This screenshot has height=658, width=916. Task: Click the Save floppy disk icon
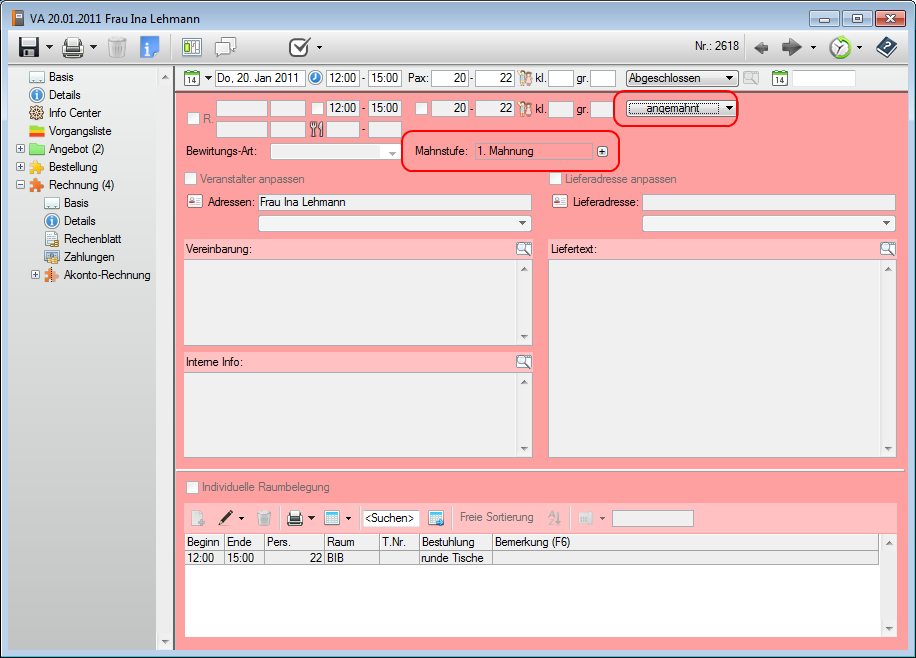(28, 47)
